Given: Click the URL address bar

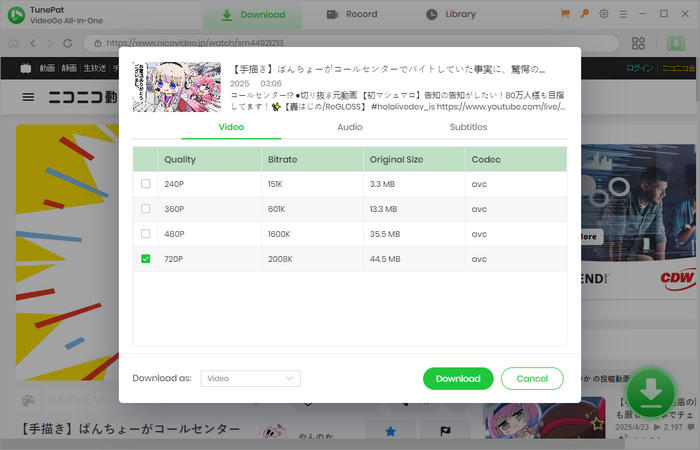Looking at the screenshot, I should 351,43.
